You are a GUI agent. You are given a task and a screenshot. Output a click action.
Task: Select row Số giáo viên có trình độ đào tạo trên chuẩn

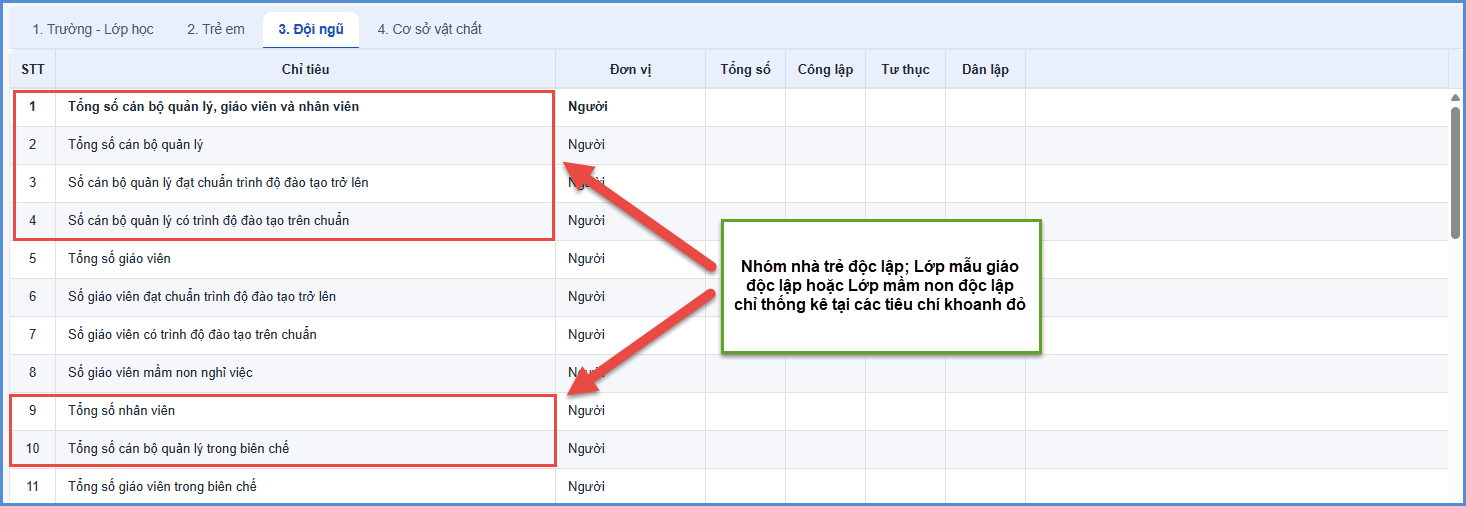point(730,335)
